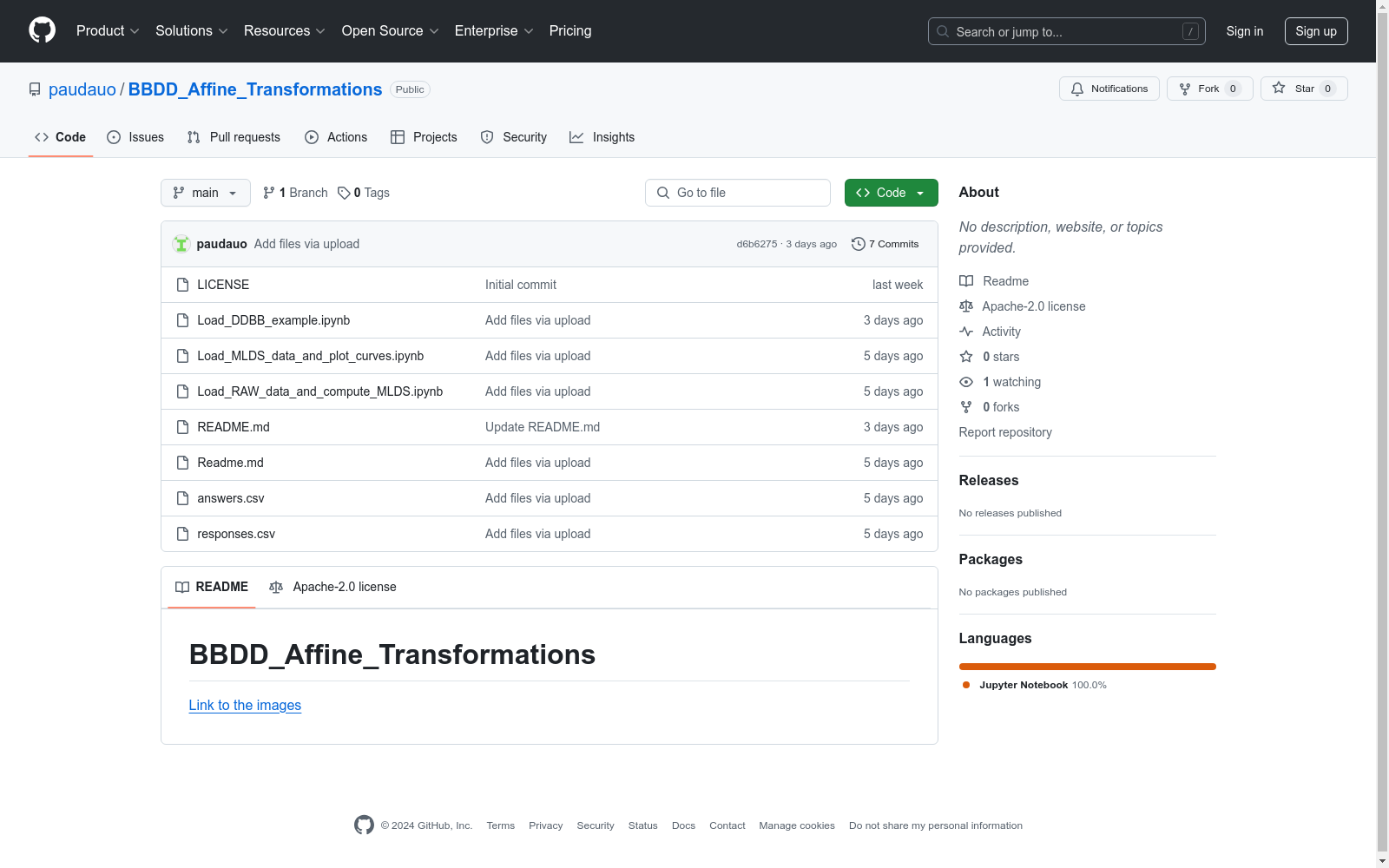This screenshot has width=1389, height=868.
Task: Switch to the Security tab
Action: click(514, 137)
